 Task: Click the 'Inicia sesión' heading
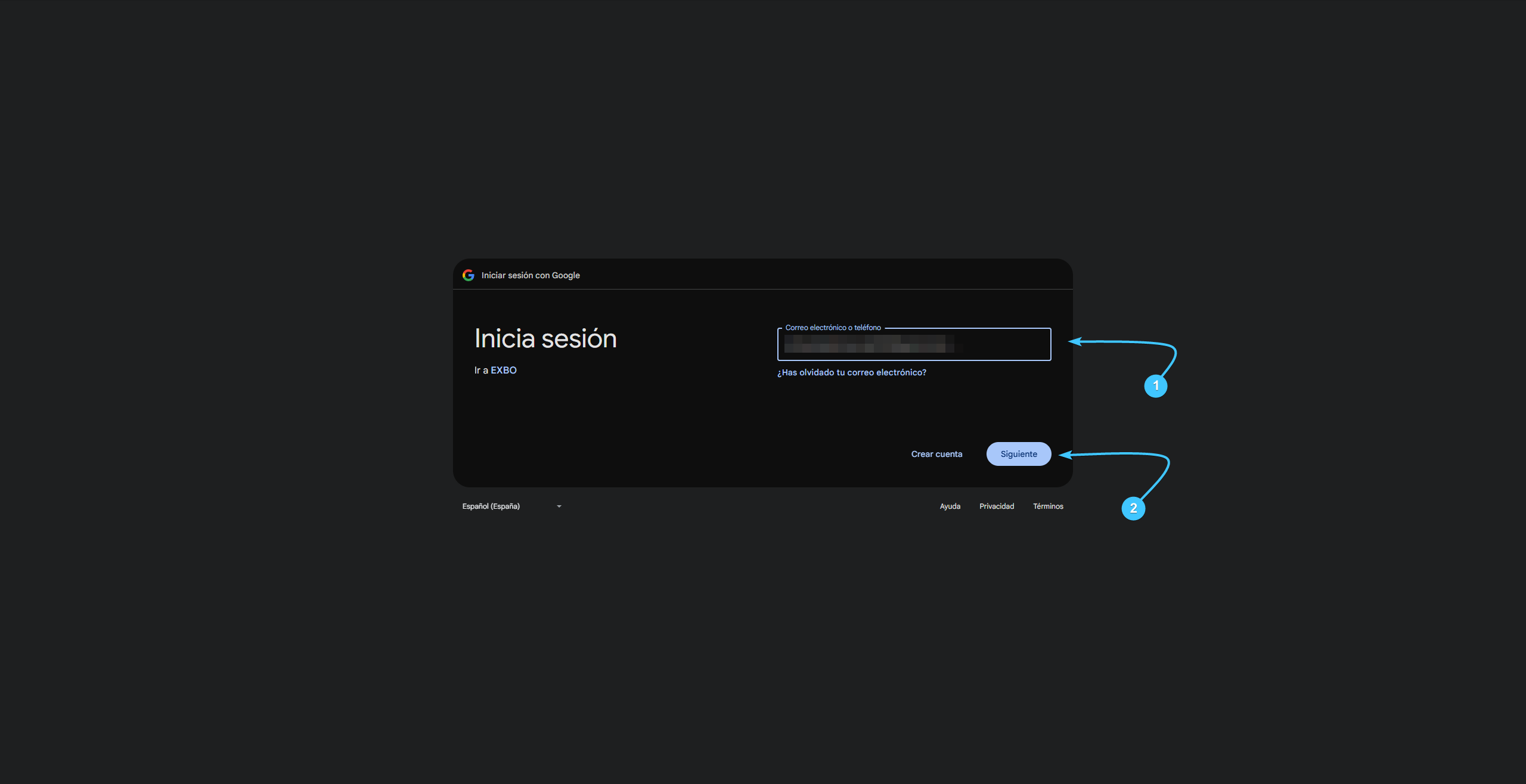pyautogui.click(x=545, y=338)
